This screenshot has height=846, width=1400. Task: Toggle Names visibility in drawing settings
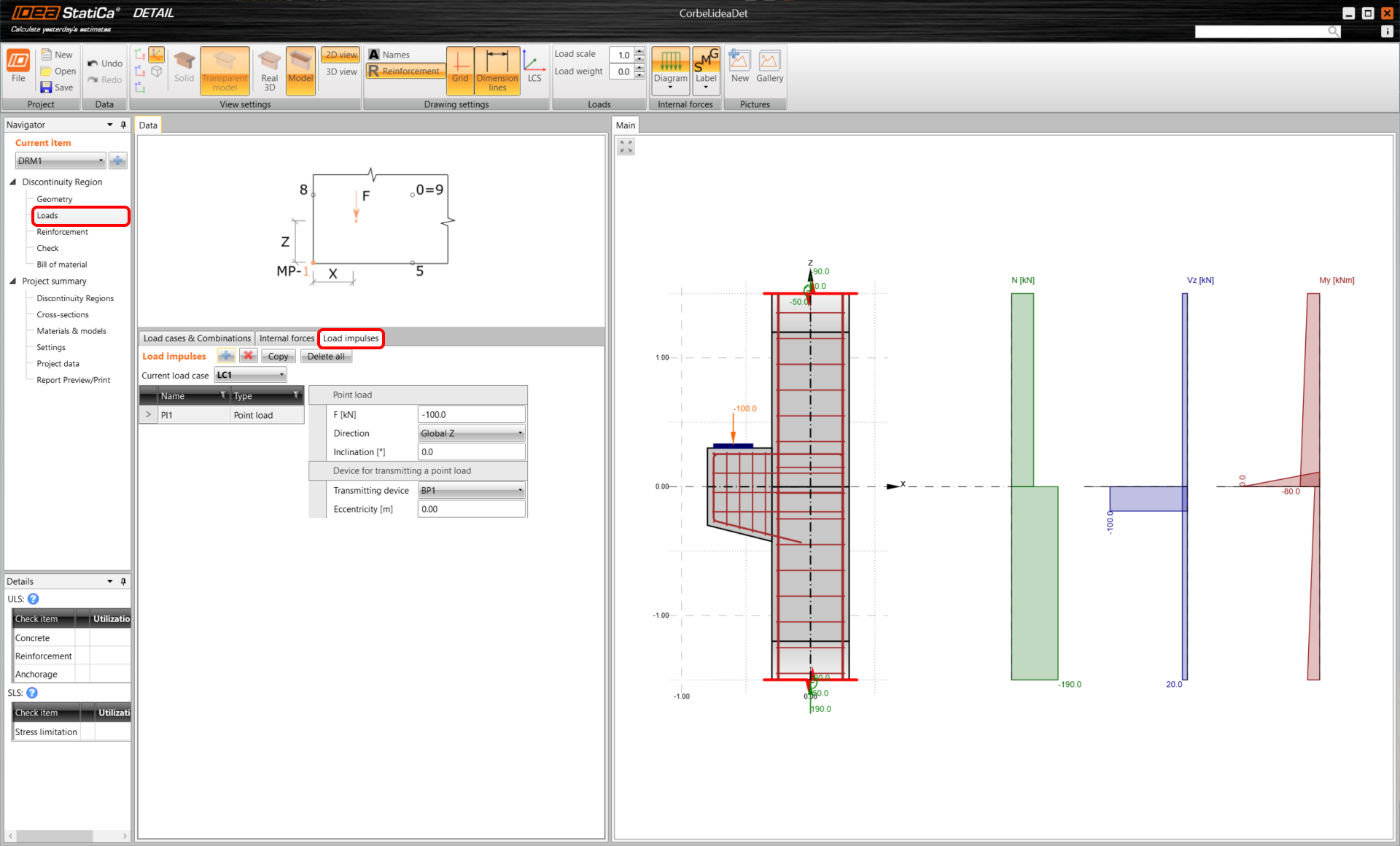point(394,54)
